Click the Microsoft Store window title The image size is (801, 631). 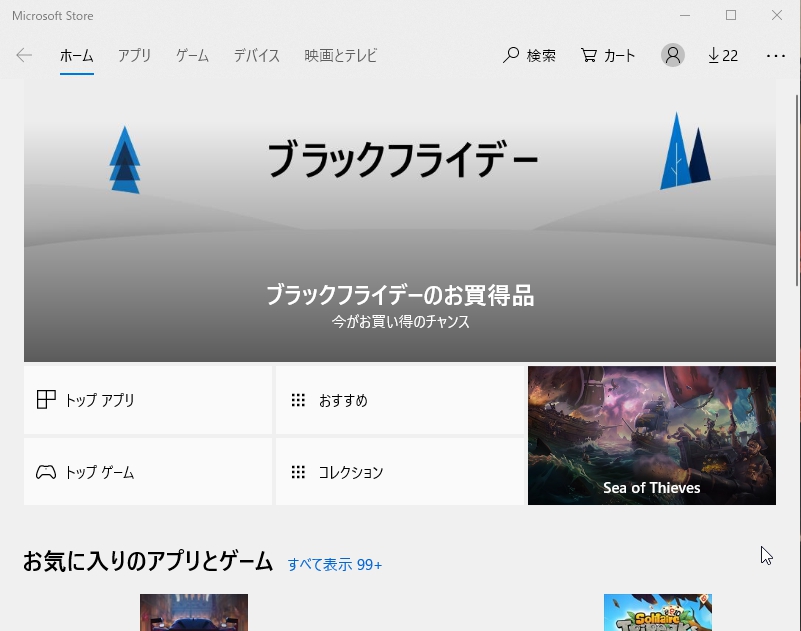click(x=53, y=16)
